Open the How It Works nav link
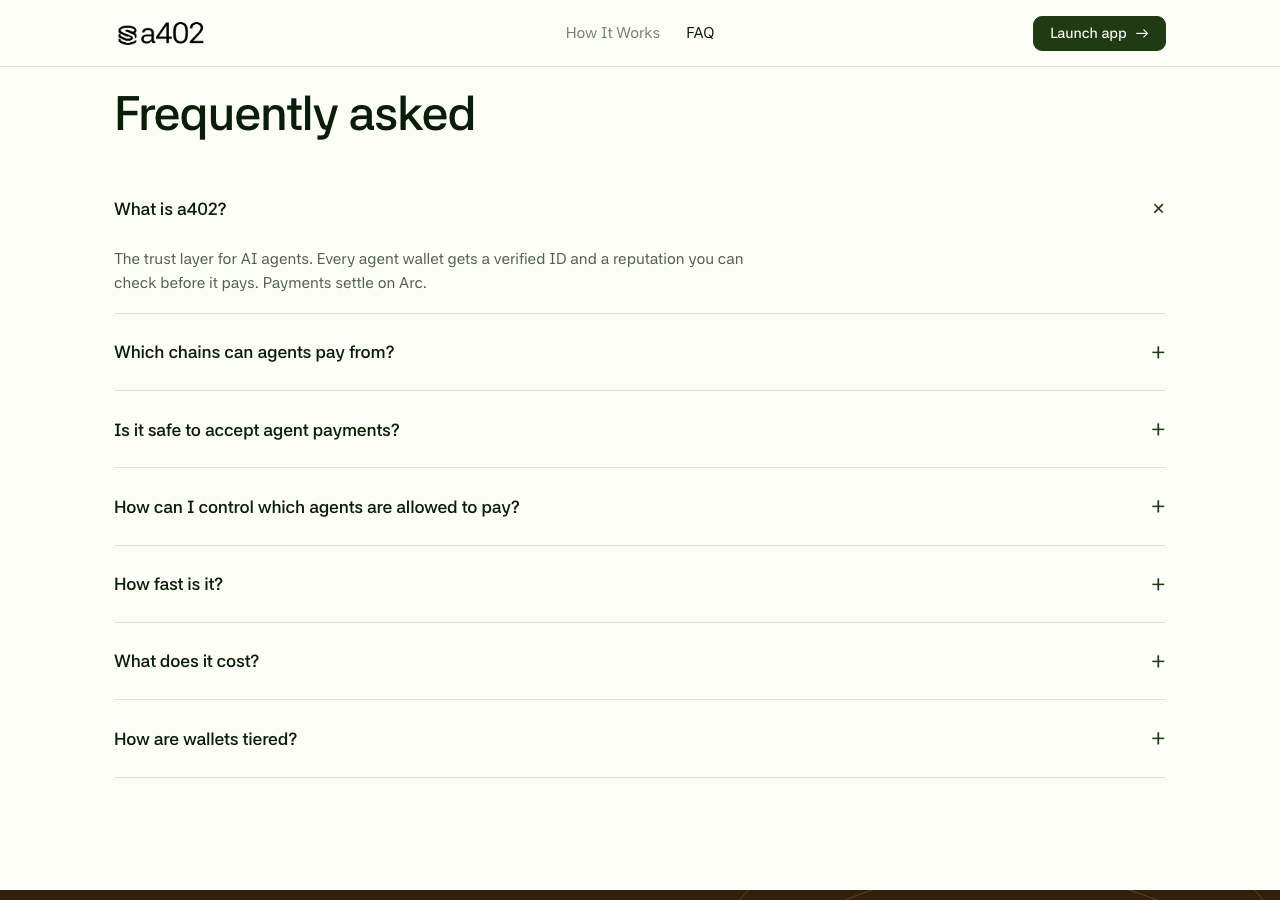Viewport: 1280px width, 900px height. (613, 33)
